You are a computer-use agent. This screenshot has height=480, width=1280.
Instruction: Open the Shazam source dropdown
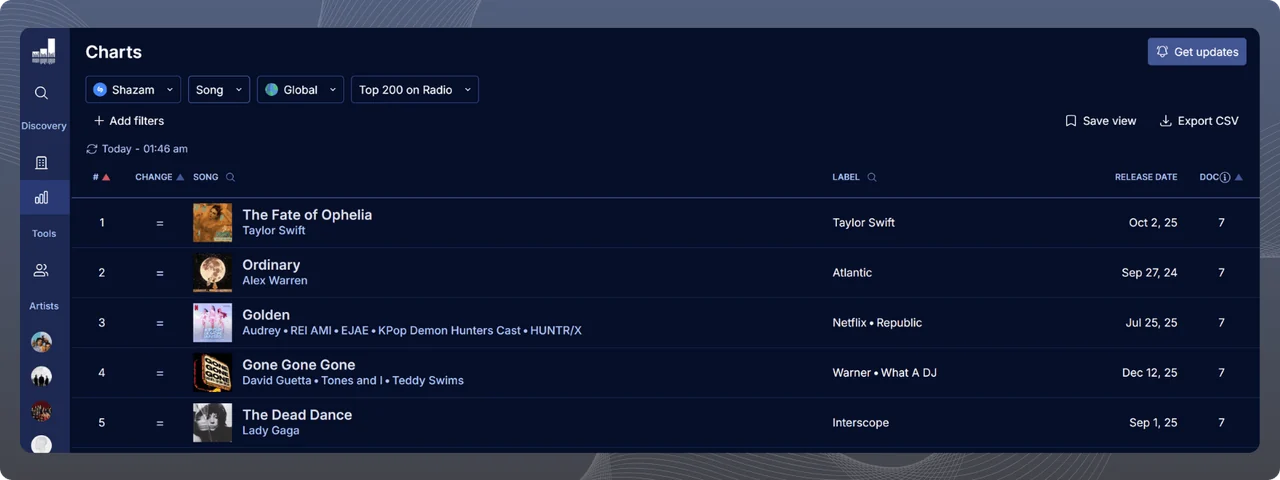coord(133,90)
